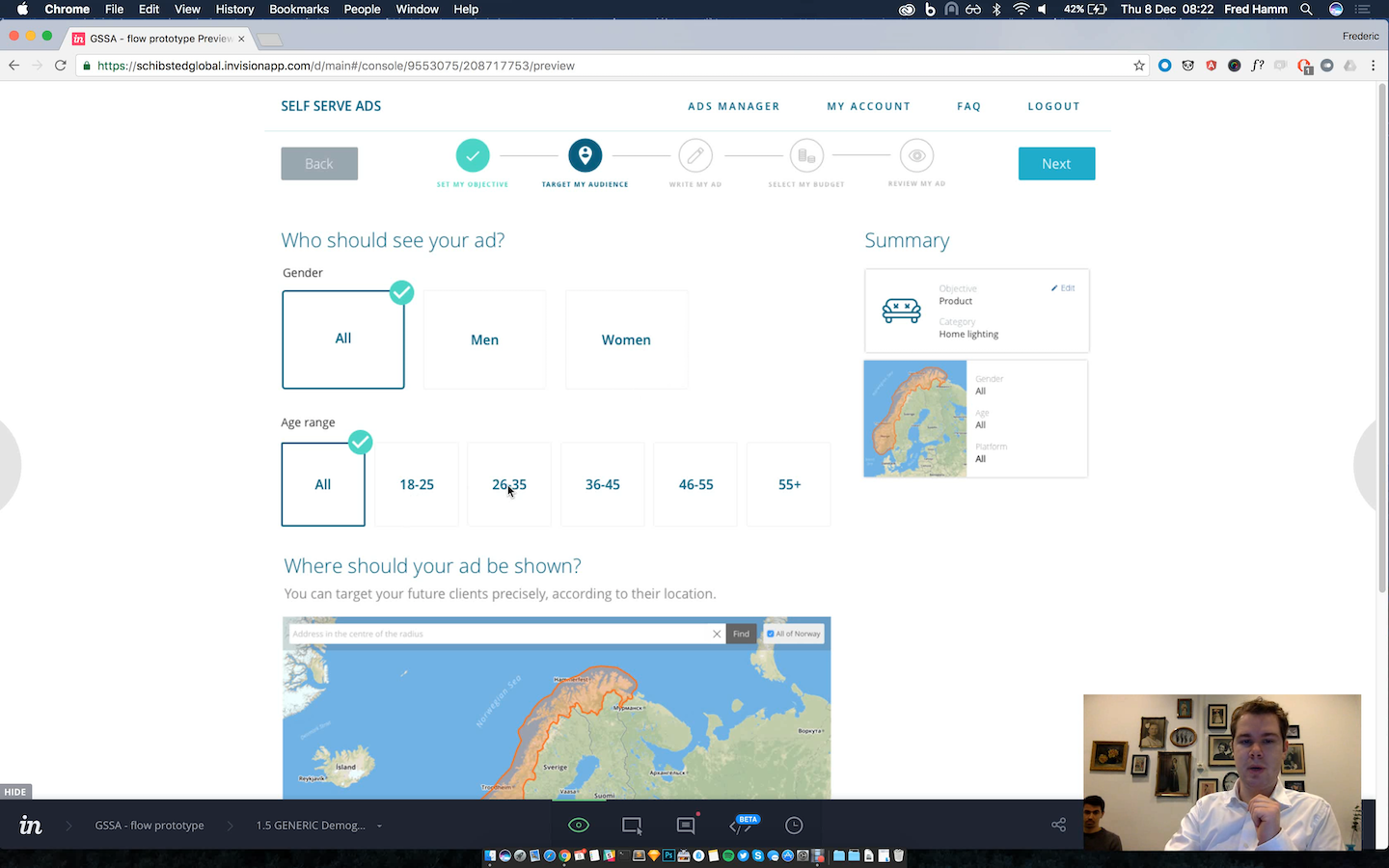Image resolution: width=1389 pixels, height=868 pixels.
Task: Select age range 18-25
Action: 417,484
